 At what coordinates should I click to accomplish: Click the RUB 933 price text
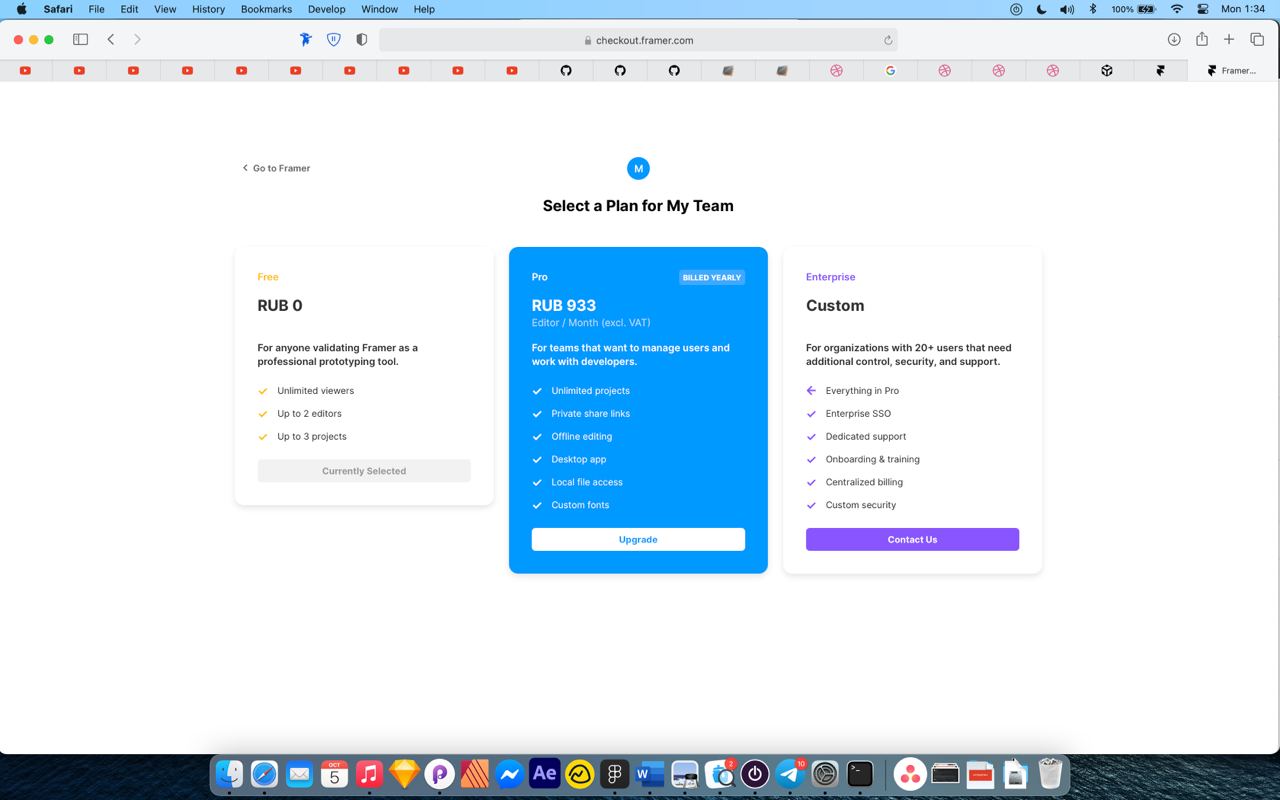pyautogui.click(x=564, y=306)
